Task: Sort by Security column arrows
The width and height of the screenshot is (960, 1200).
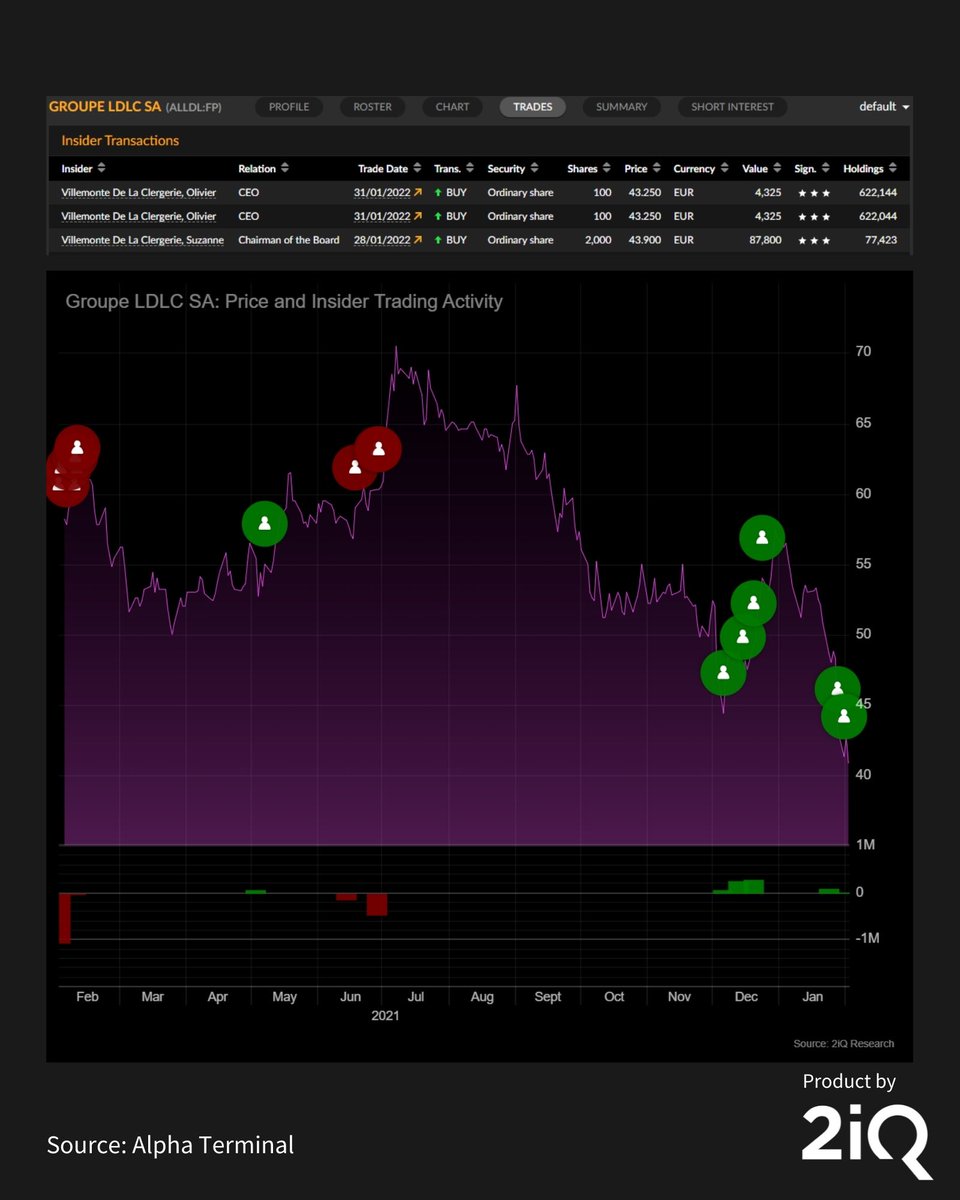Action: [x=534, y=169]
